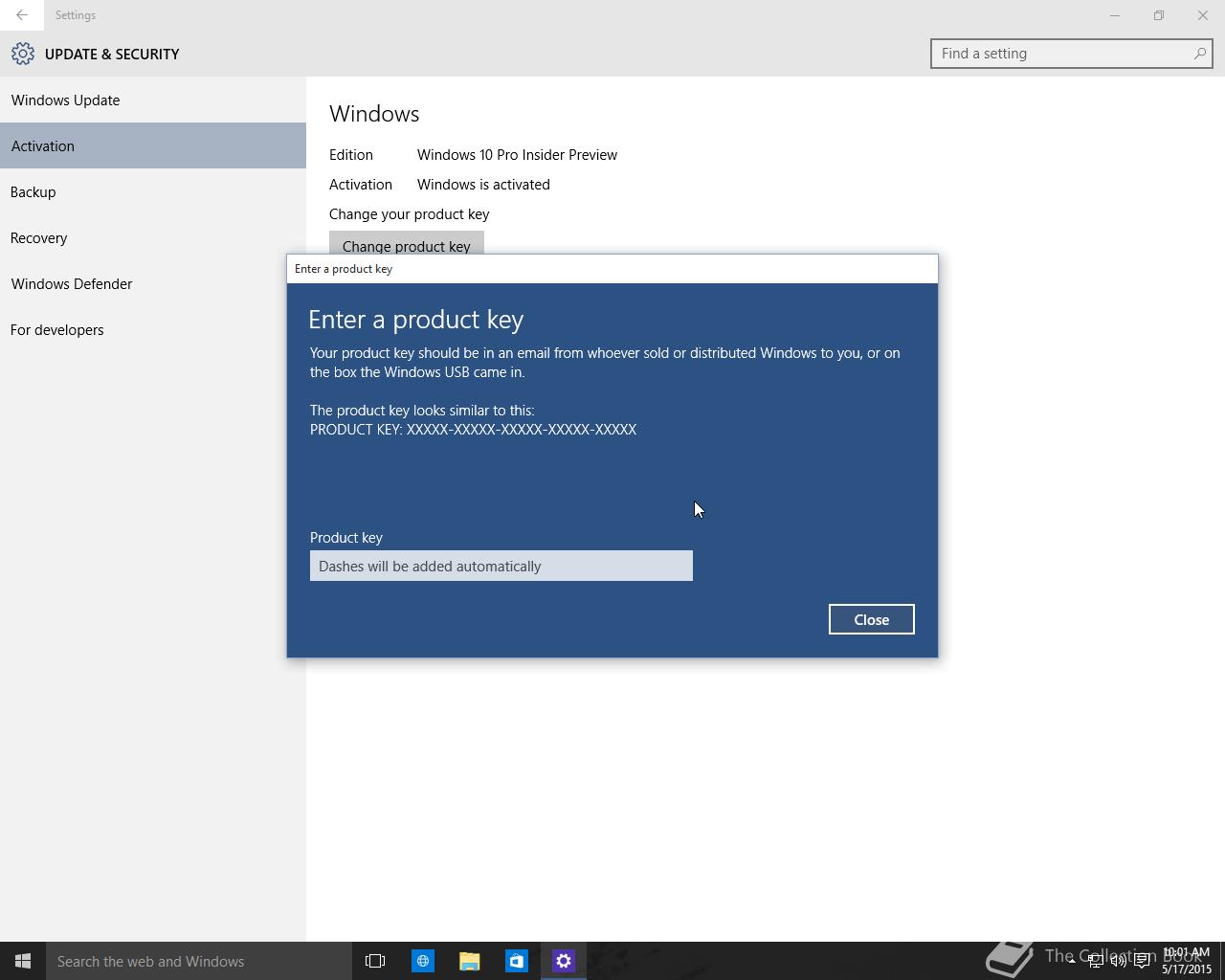The image size is (1225, 980).
Task: Click the Search the web and Windows box
Action: coord(199,961)
